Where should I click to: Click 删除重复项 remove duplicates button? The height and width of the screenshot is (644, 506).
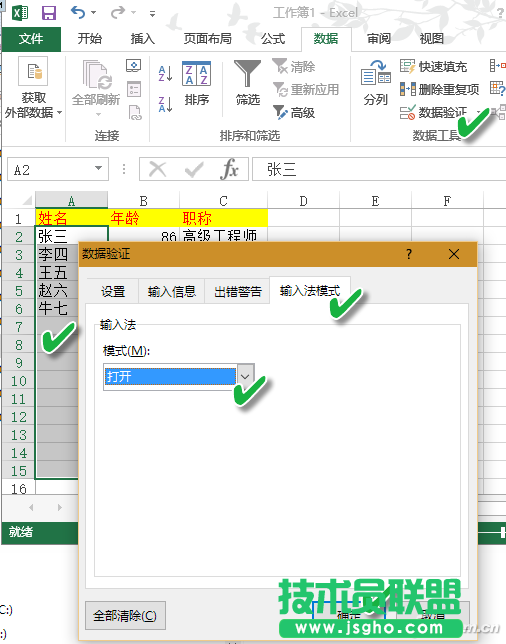click(439, 90)
